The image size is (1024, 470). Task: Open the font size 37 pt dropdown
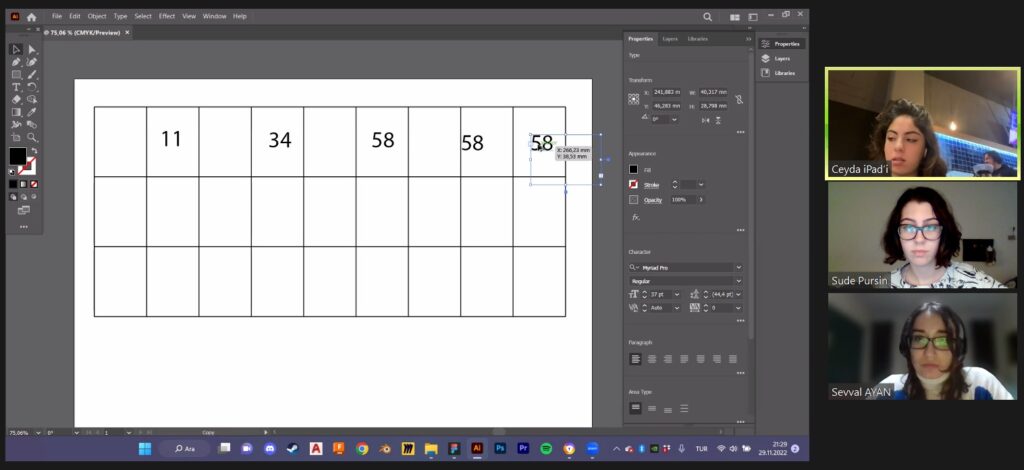tap(677, 294)
